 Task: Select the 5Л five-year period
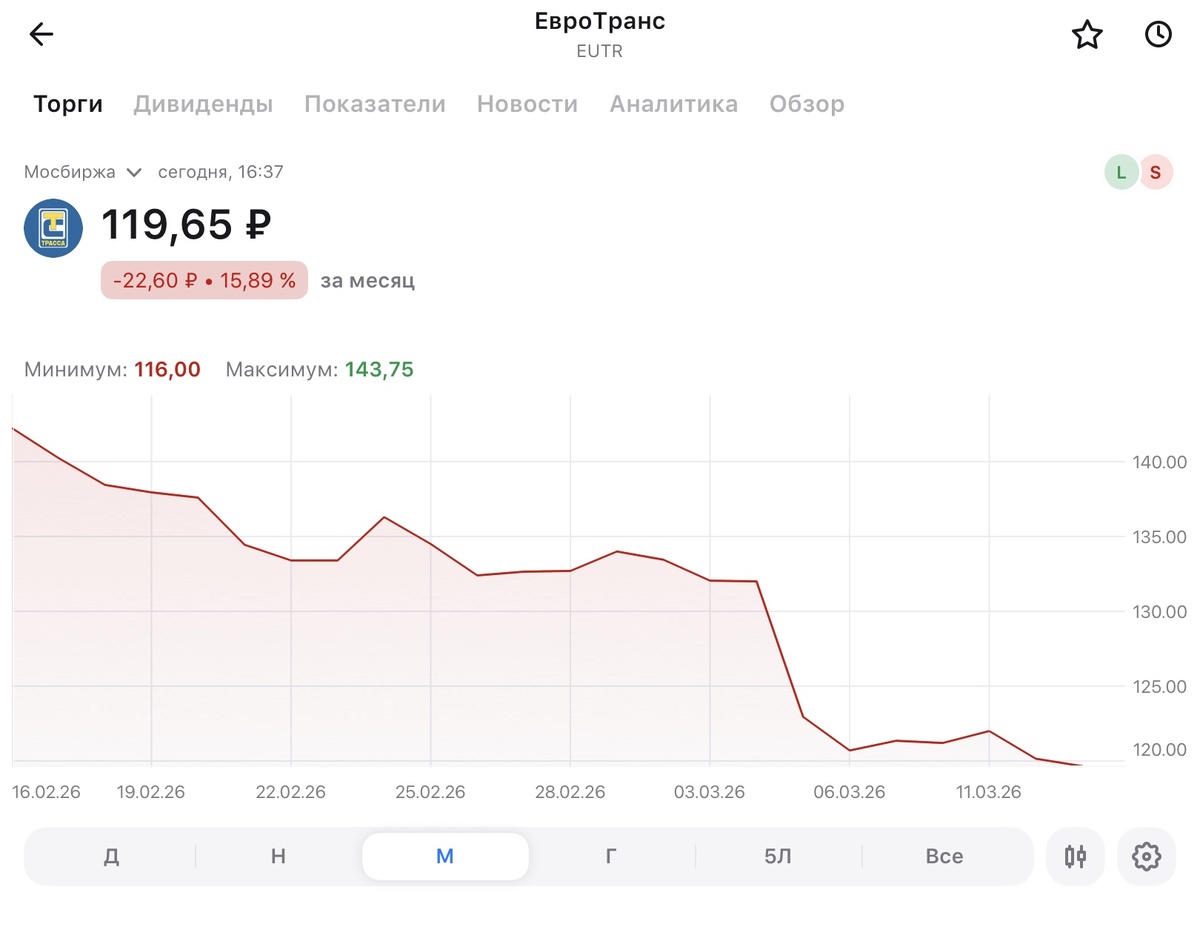click(x=778, y=856)
